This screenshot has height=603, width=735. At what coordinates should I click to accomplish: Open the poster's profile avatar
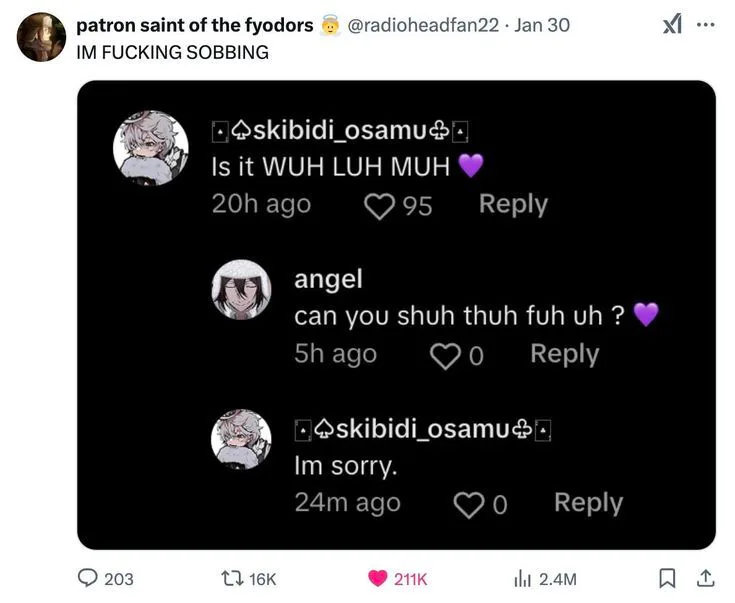pyautogui.click(x=41, y=38)
